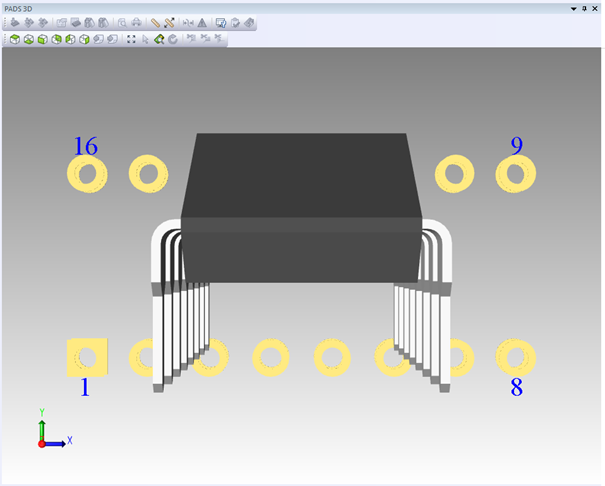Click the round pad labeled 8
The height and width of the screenshot is (486, 605).
pos(516,358)
